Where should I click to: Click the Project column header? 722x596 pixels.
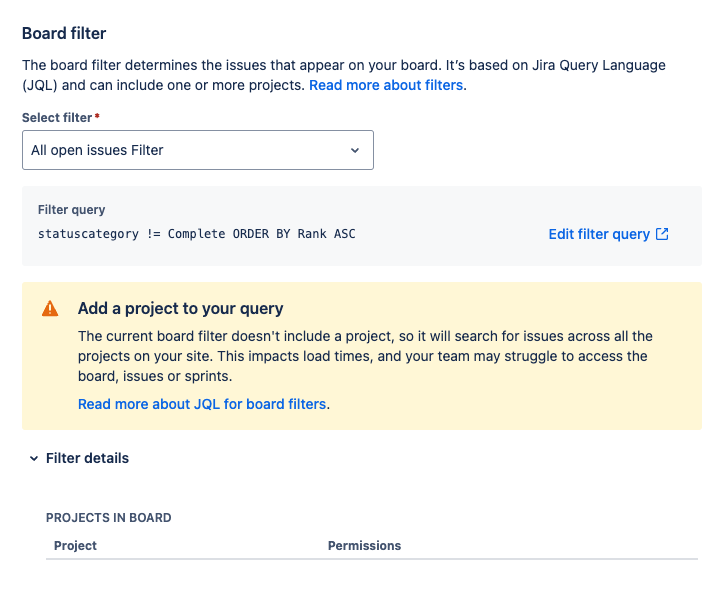click(75, 545)
